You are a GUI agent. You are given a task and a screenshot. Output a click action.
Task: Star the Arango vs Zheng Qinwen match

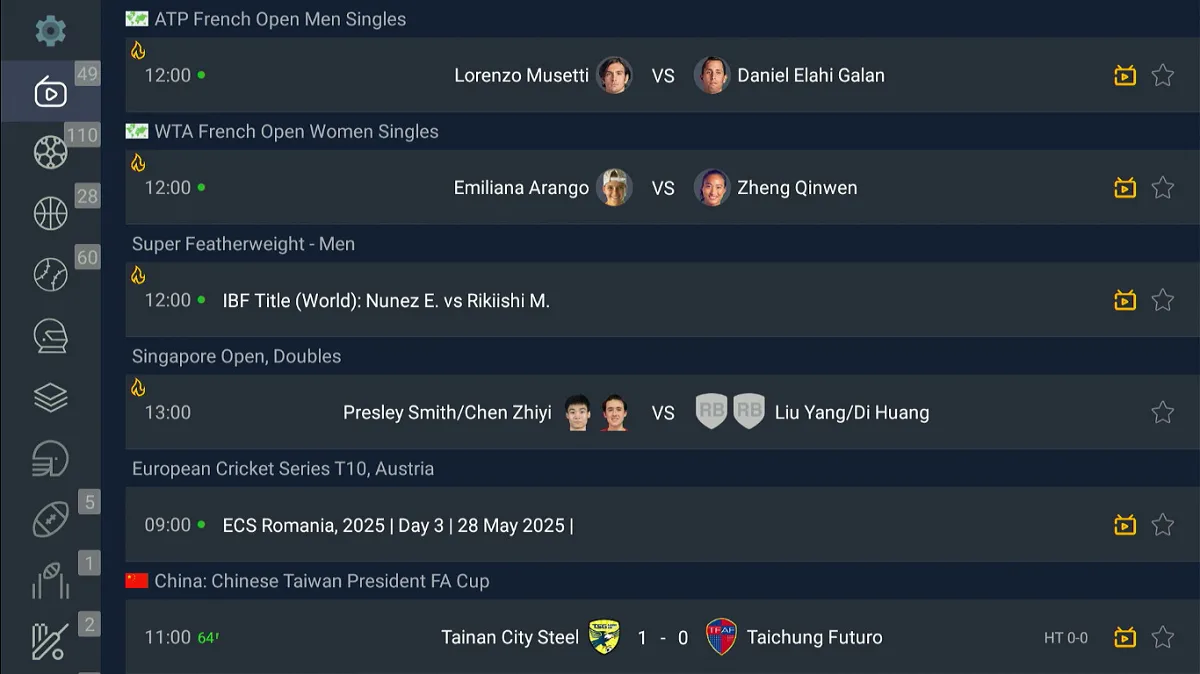pyautogui.click(x=1162, y=187)
